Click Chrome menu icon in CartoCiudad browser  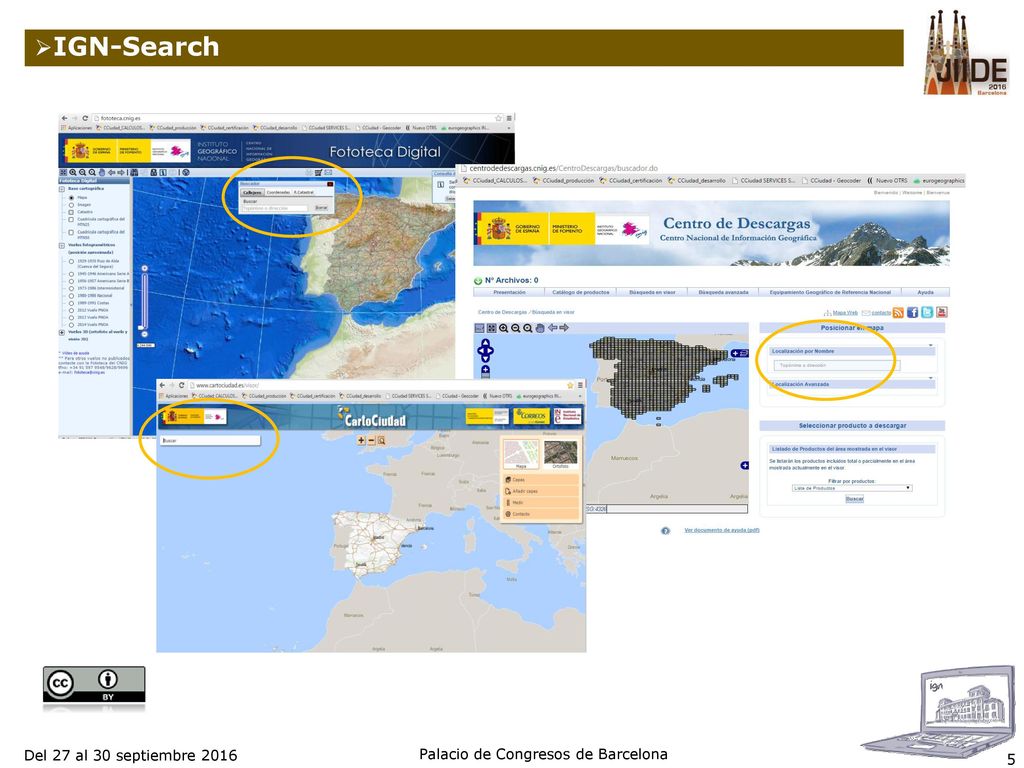pos(580,385)
